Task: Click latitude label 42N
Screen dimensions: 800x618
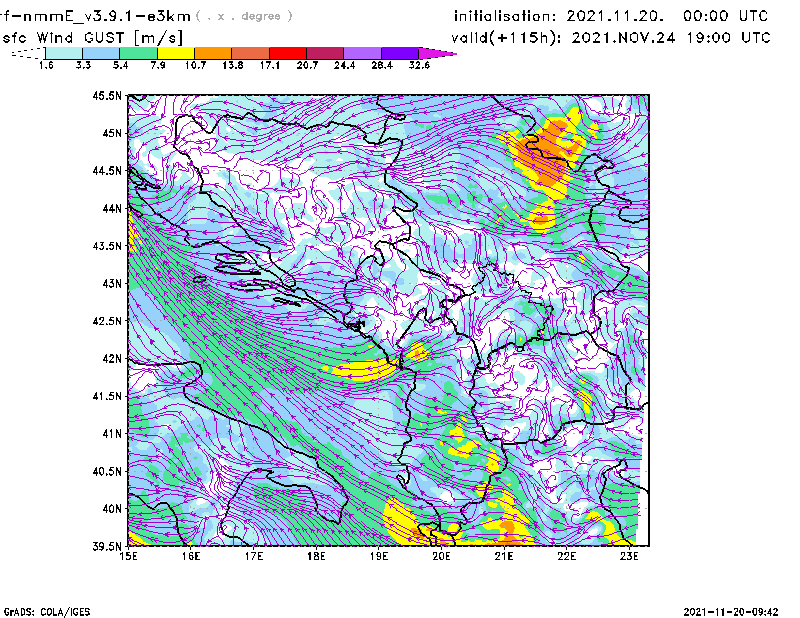Action: pos(112,359)
